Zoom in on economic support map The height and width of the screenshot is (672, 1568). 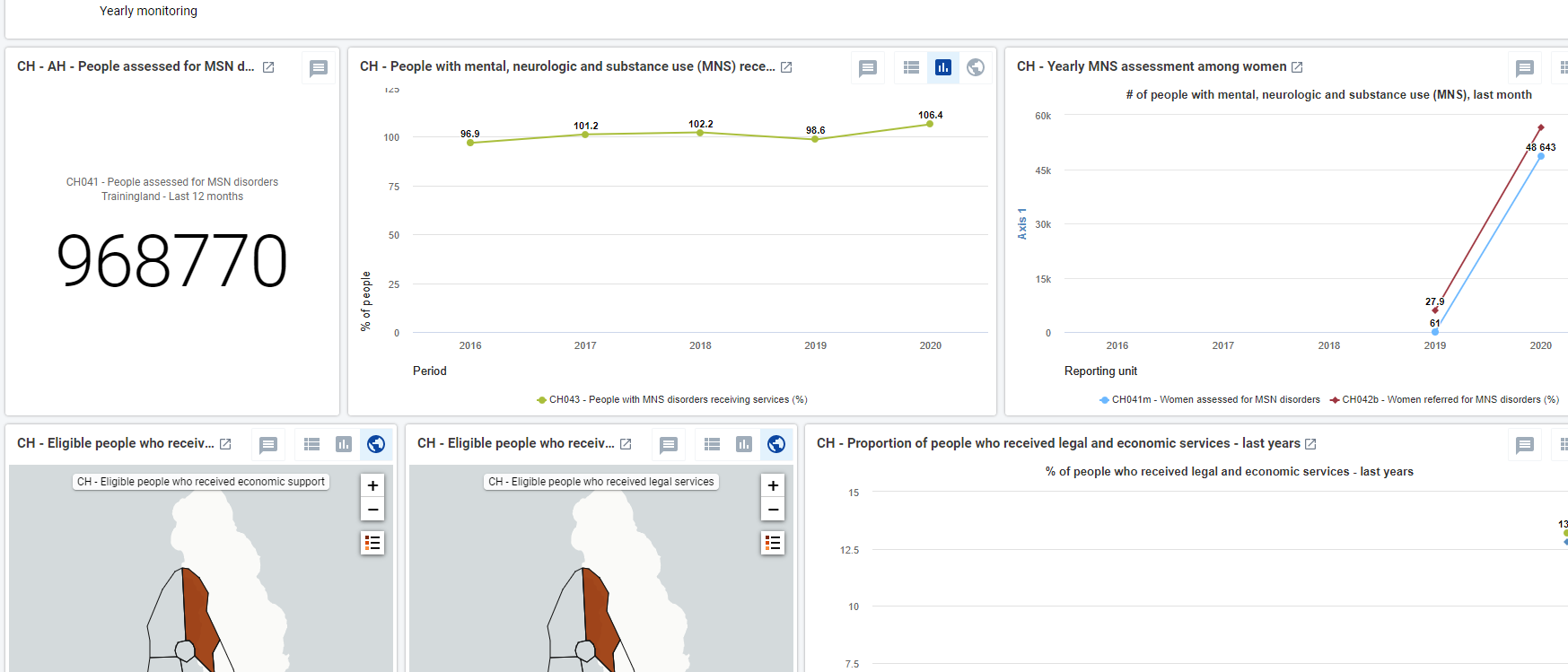[x=372, y=485]
